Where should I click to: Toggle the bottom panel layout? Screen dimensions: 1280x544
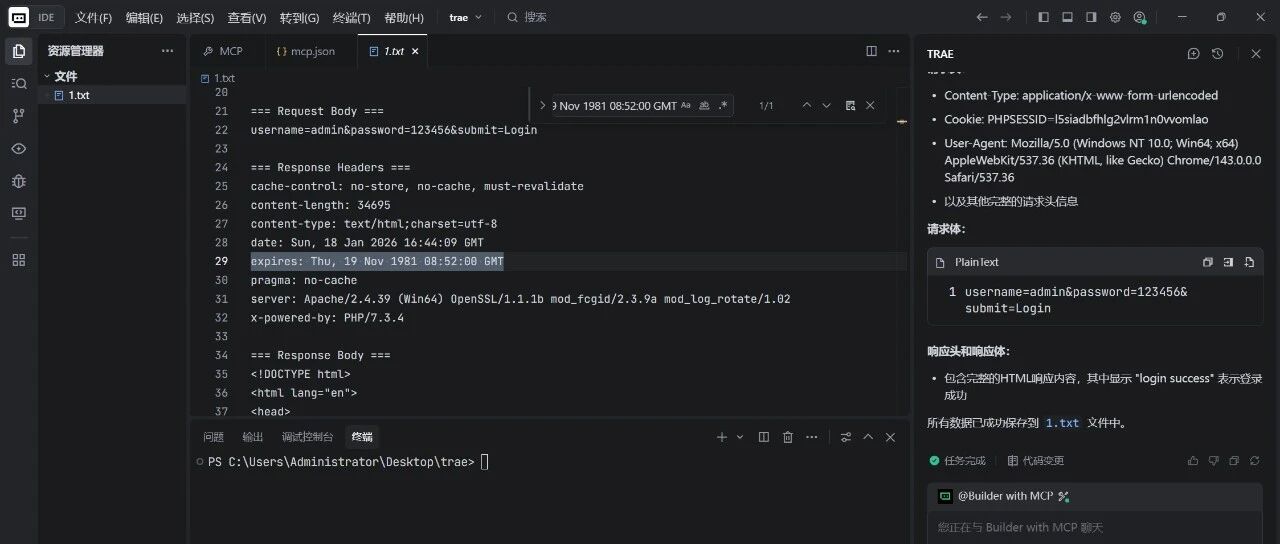pos(1067,17)
